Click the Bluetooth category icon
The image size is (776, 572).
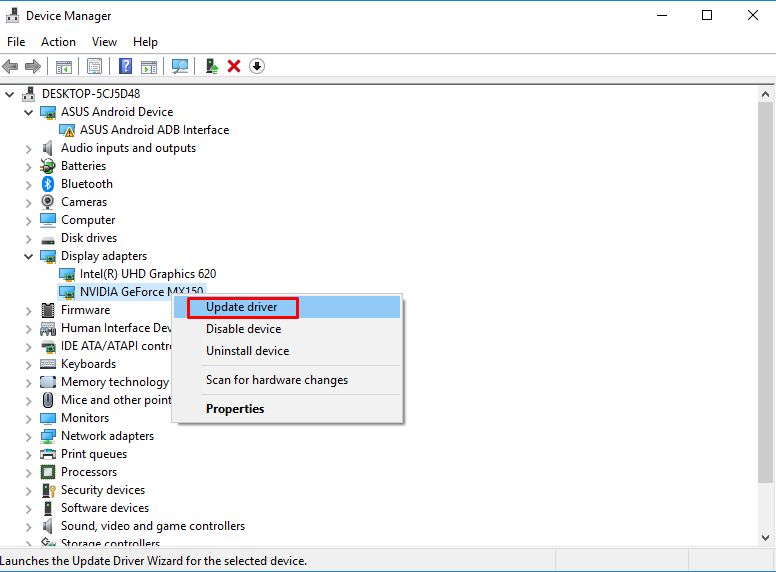tap(48, 184)
